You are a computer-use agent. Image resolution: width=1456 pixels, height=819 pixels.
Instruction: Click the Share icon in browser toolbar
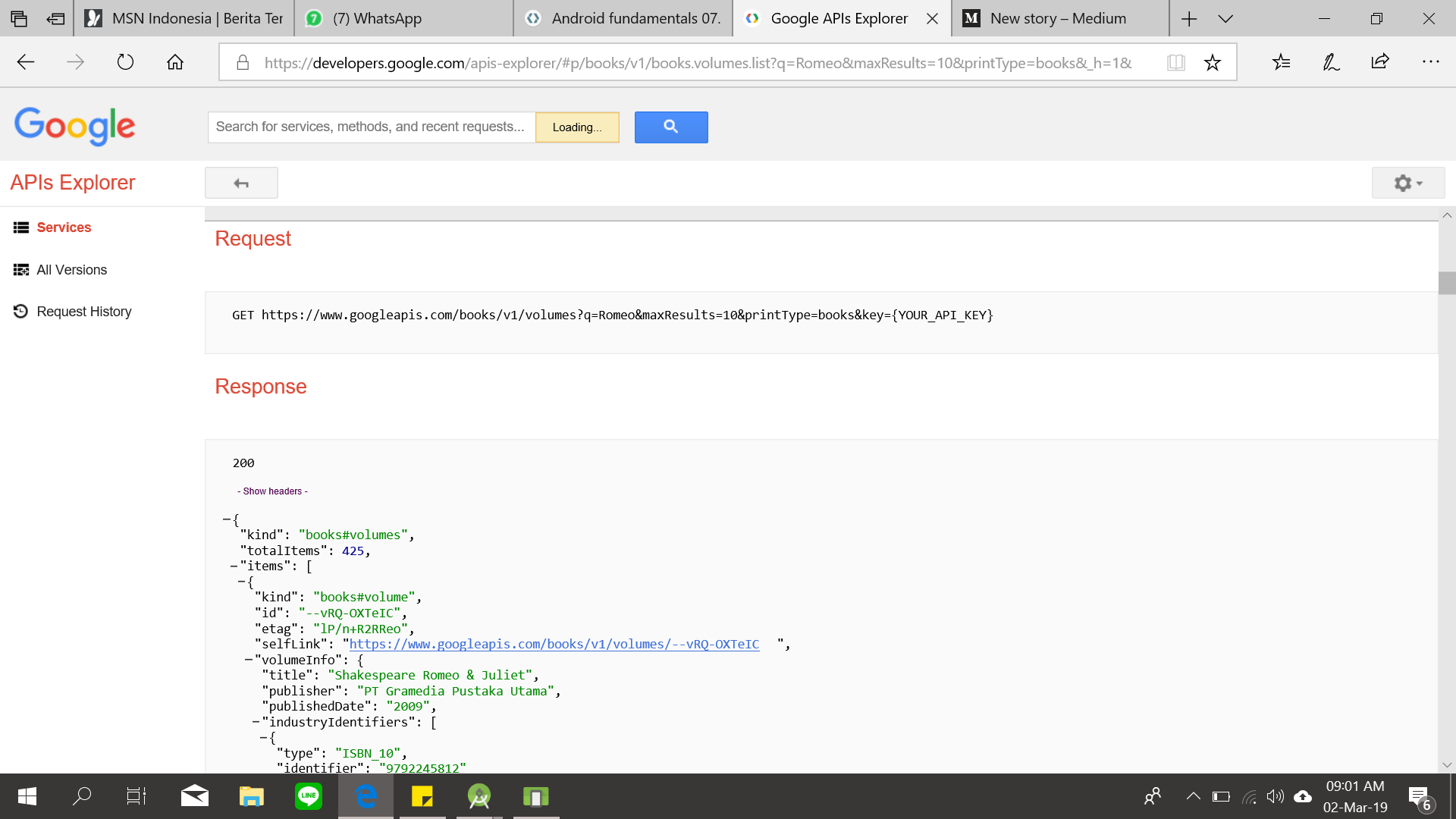(x=1380, y=62)
